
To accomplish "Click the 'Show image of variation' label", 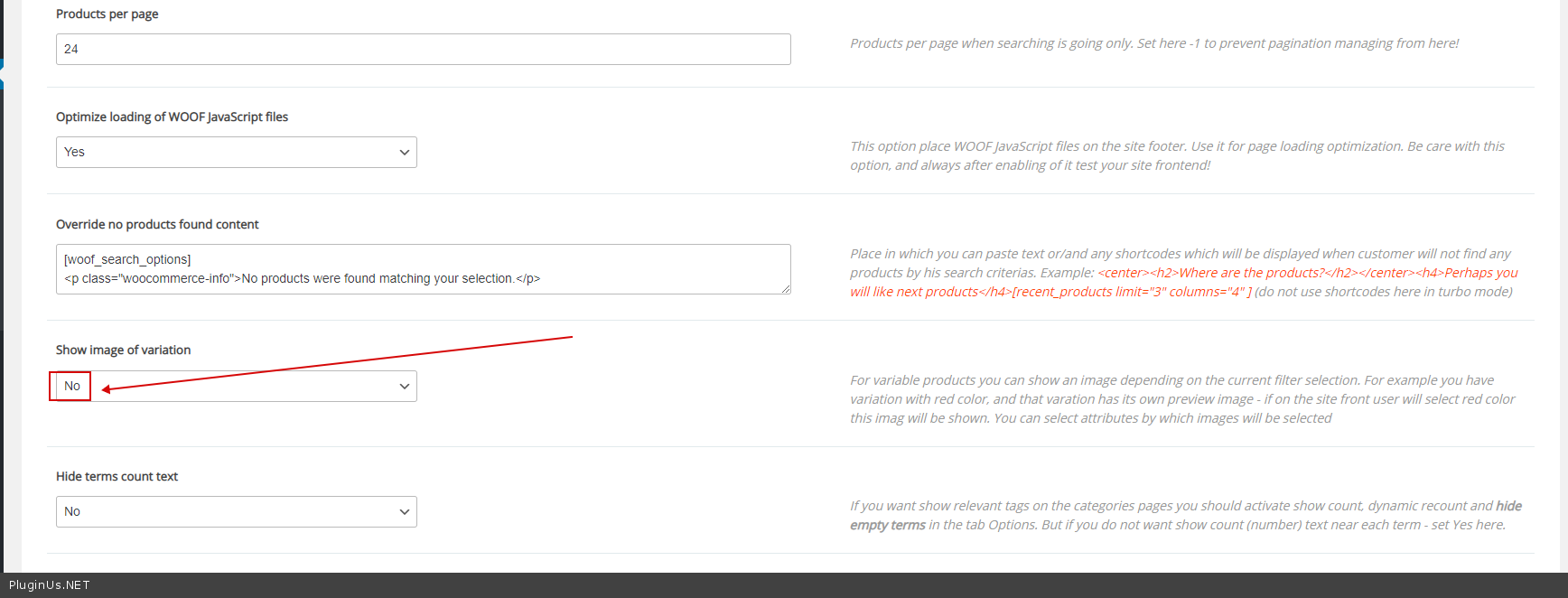I will tap(123, 350).
